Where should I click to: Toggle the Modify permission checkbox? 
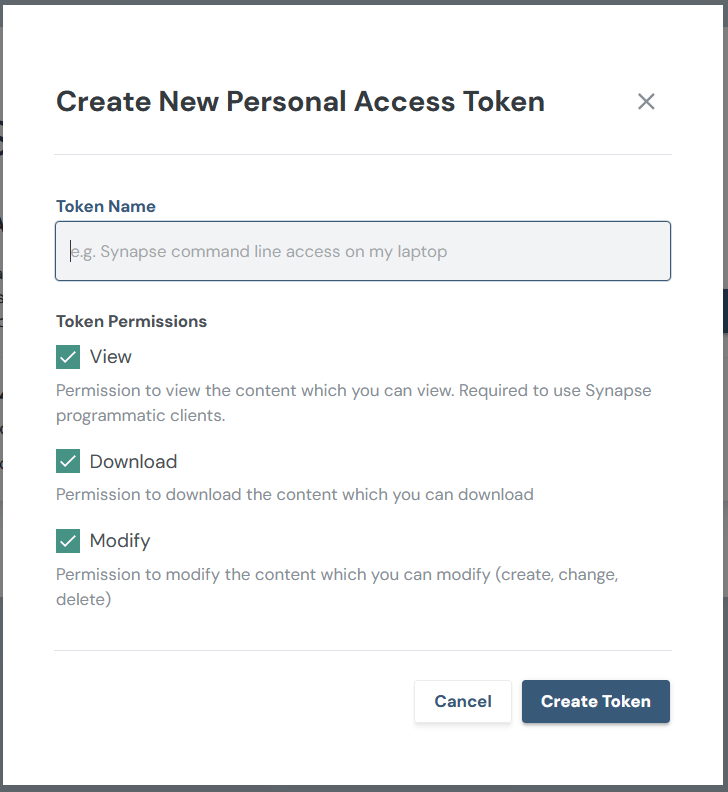68,541
